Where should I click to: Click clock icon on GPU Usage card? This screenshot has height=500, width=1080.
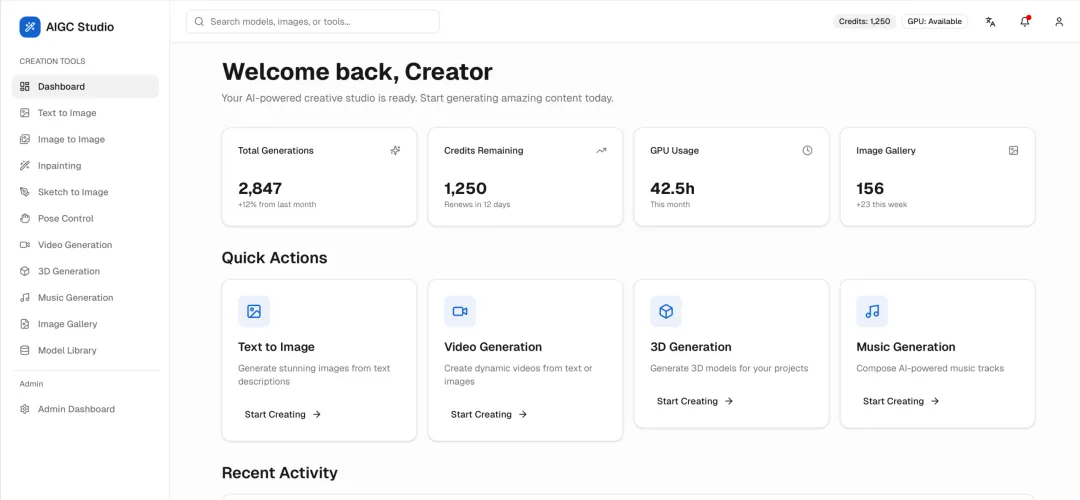[x=807, y=150]
